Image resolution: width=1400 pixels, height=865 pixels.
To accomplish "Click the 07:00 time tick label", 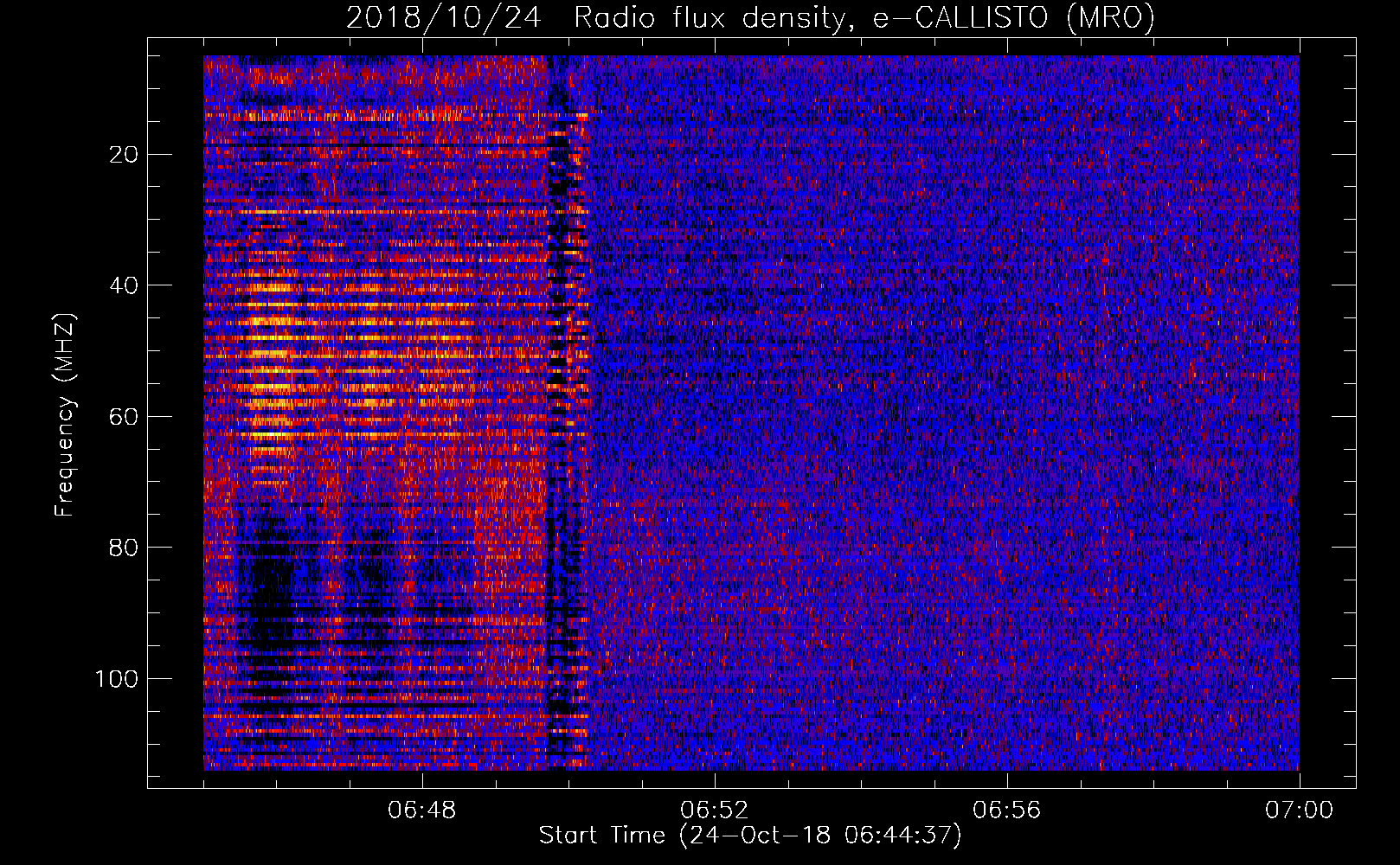I will point(1299,811).
